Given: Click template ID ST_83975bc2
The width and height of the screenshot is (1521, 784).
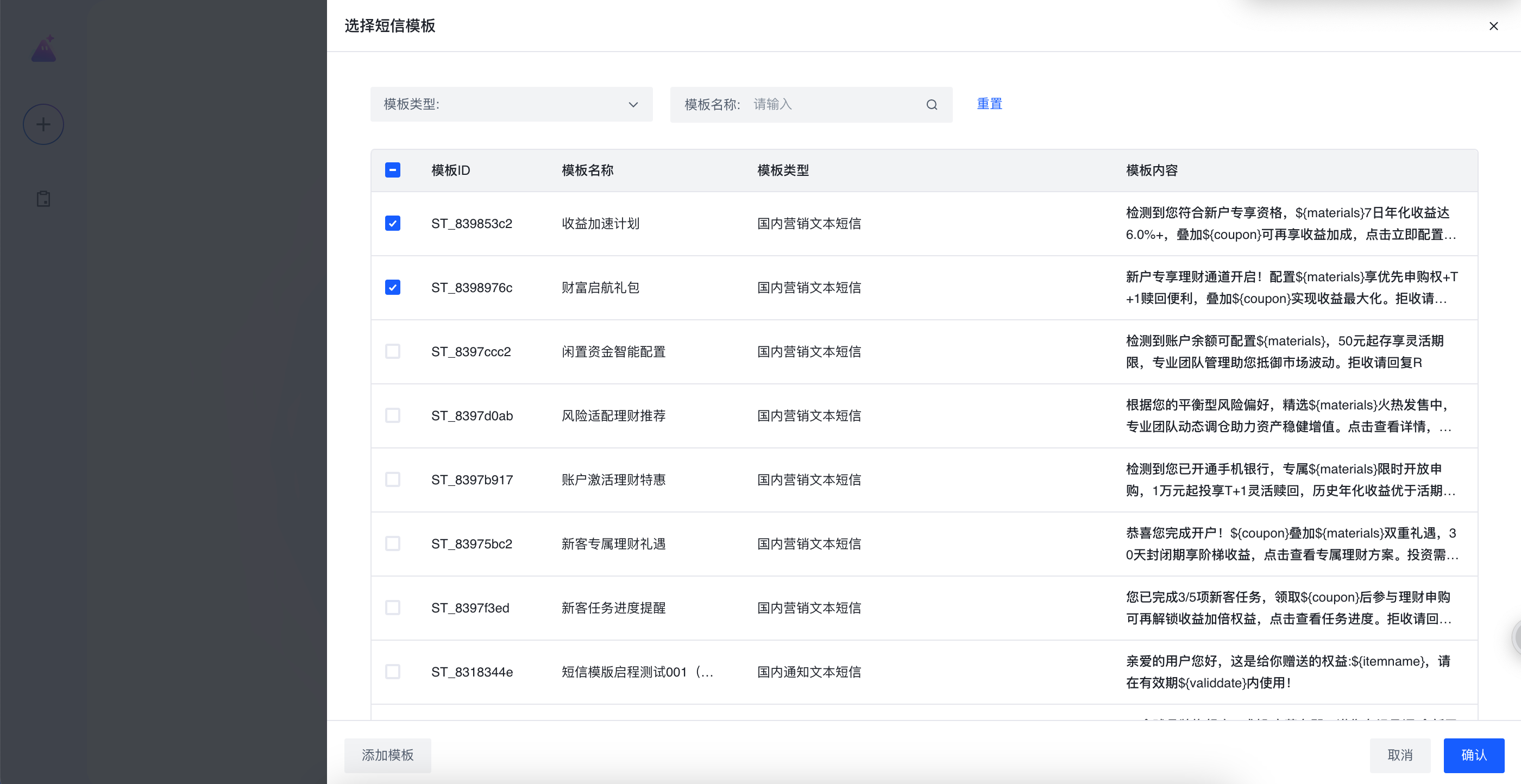Looking at the screenshot, I should (x=472, y=545).
